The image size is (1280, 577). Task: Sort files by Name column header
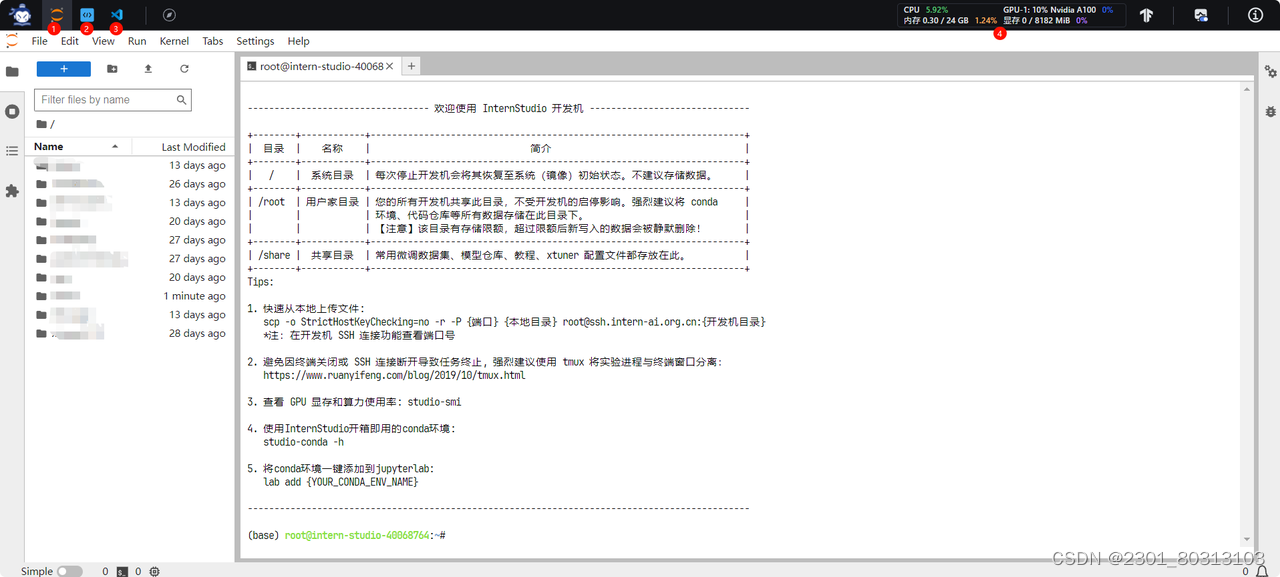[x=77, y=146]
